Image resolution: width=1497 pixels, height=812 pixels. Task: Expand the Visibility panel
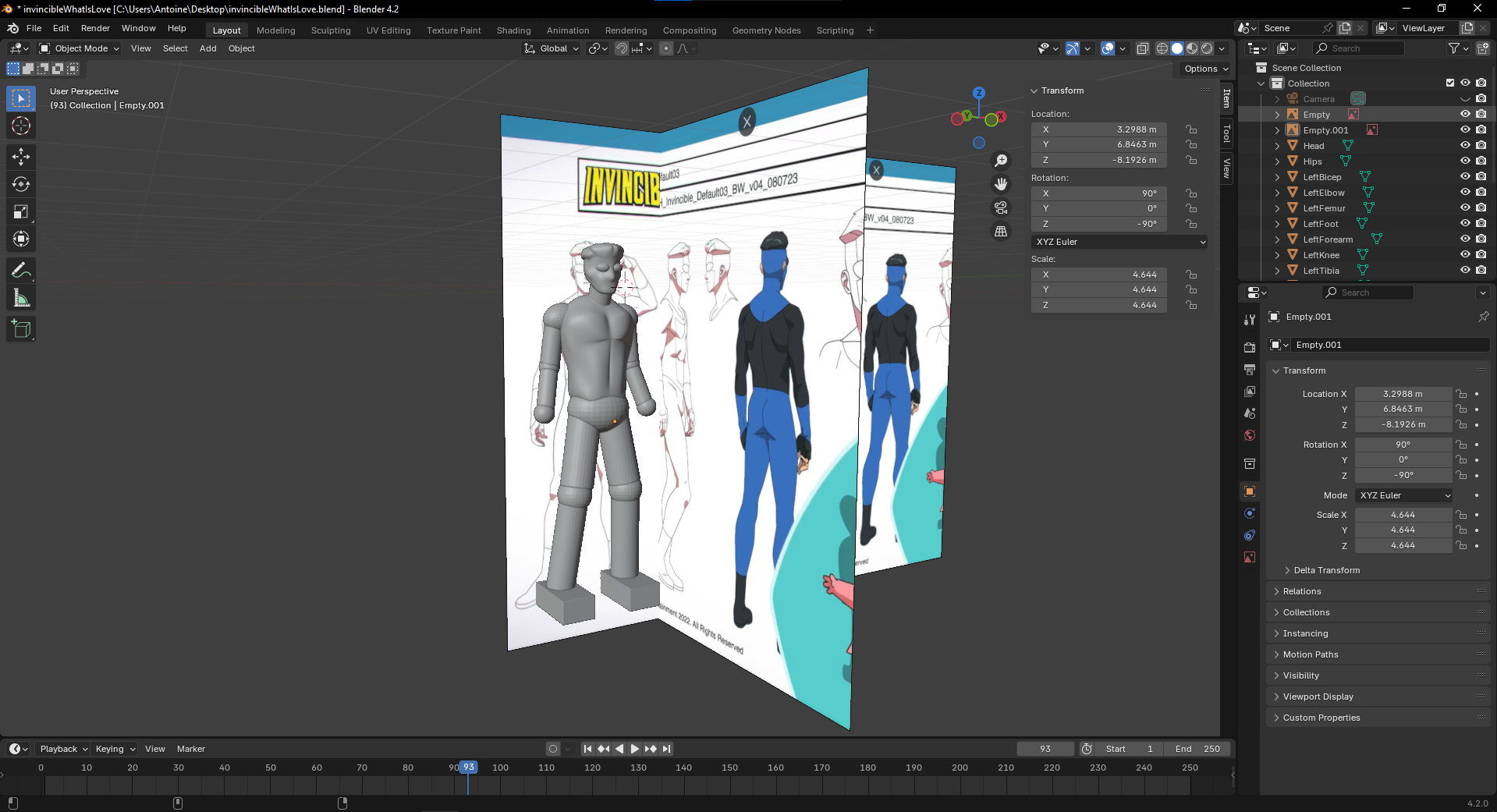(1301, 675)
